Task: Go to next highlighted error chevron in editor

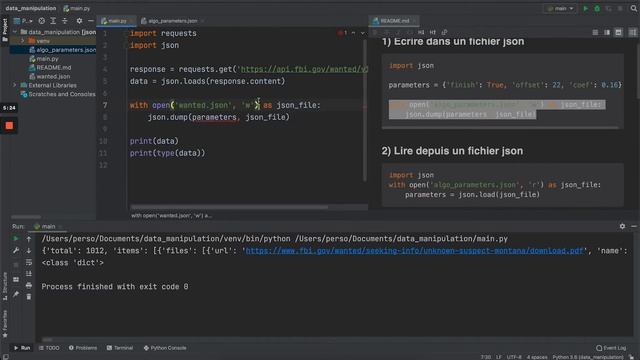Action: click(x=362, y=33)
